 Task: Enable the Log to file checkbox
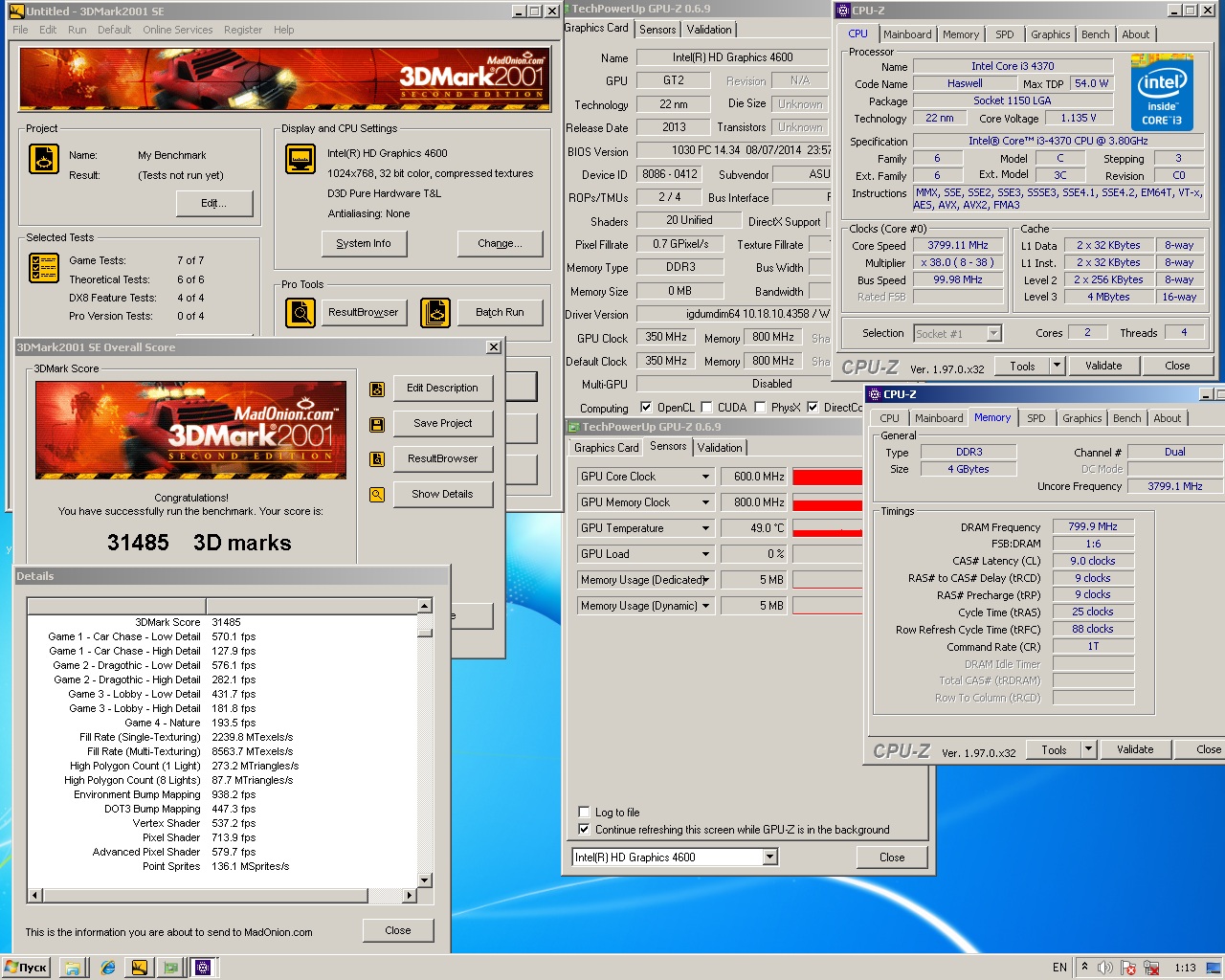pyautogui.click(x=584, y=812)
